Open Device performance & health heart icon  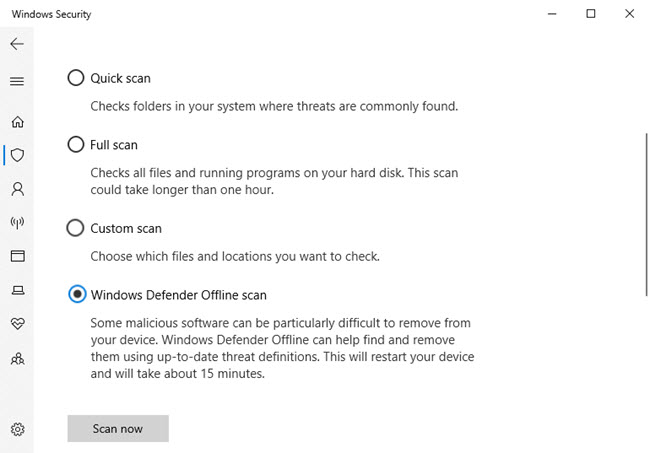coord(17,324)
